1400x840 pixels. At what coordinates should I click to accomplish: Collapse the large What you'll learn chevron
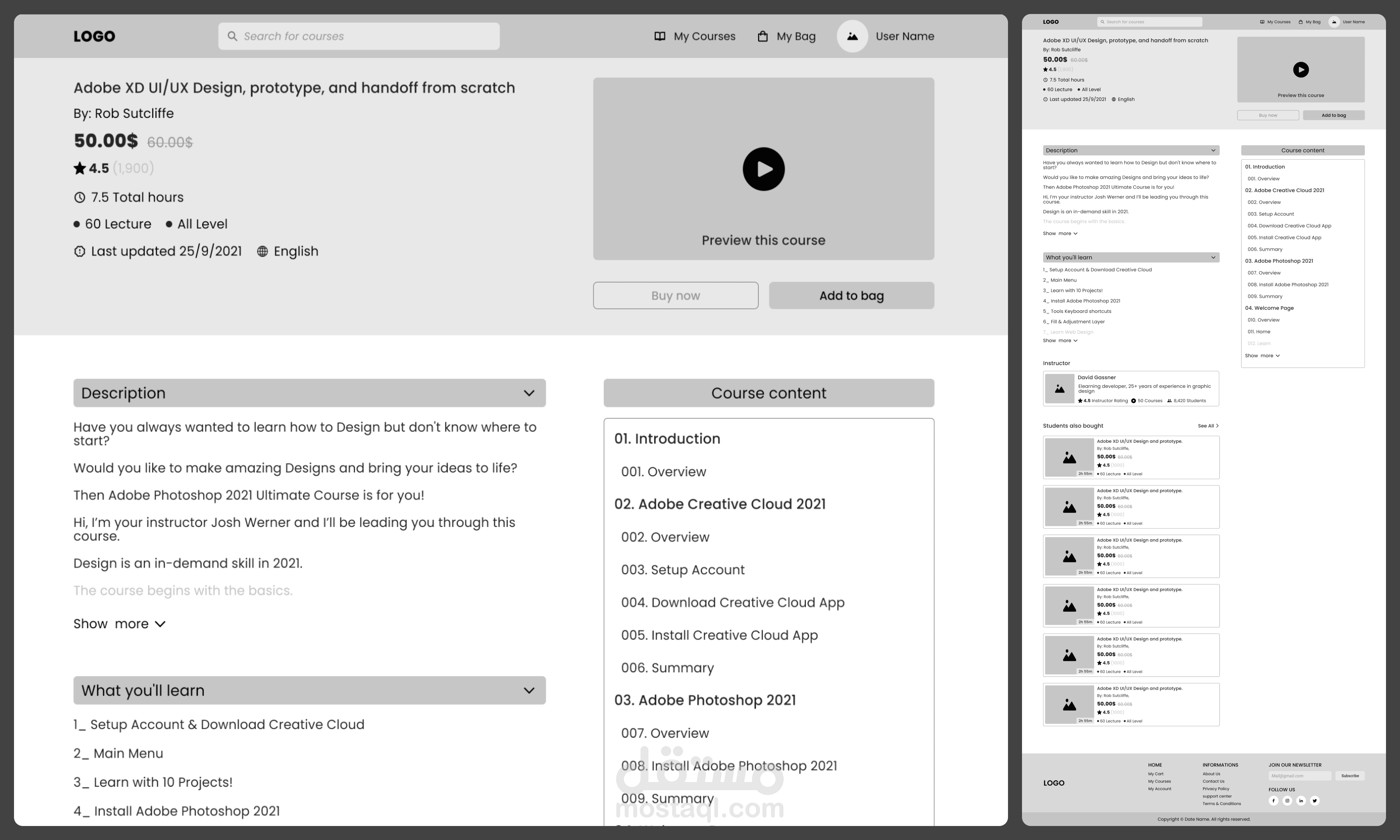pyautogui.click(x=528, y=690)
